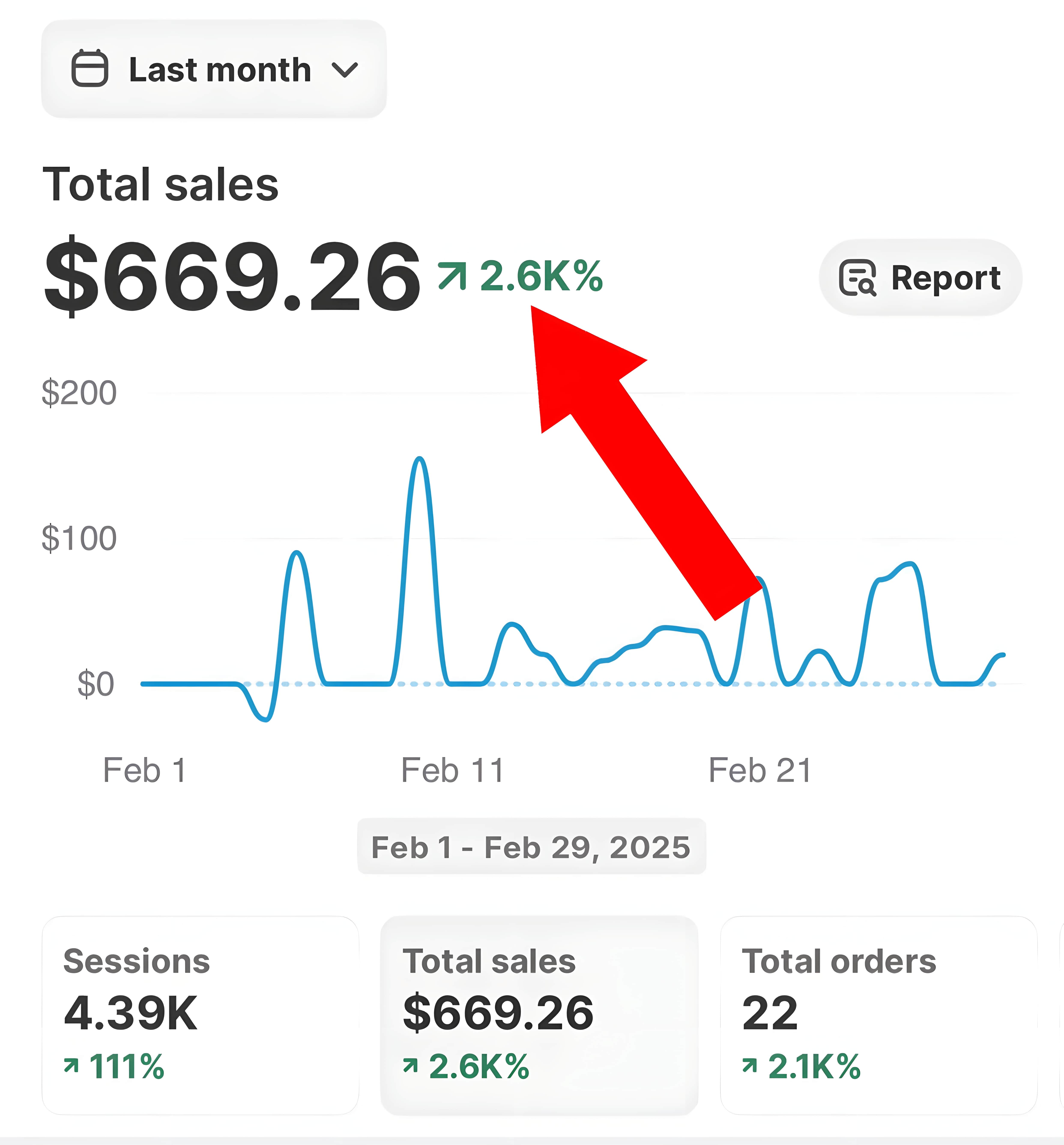Screen dimensions: 1064x1145
Task: Click the up arrow icon beside 111%
Action: click(x=71, y=1066)
